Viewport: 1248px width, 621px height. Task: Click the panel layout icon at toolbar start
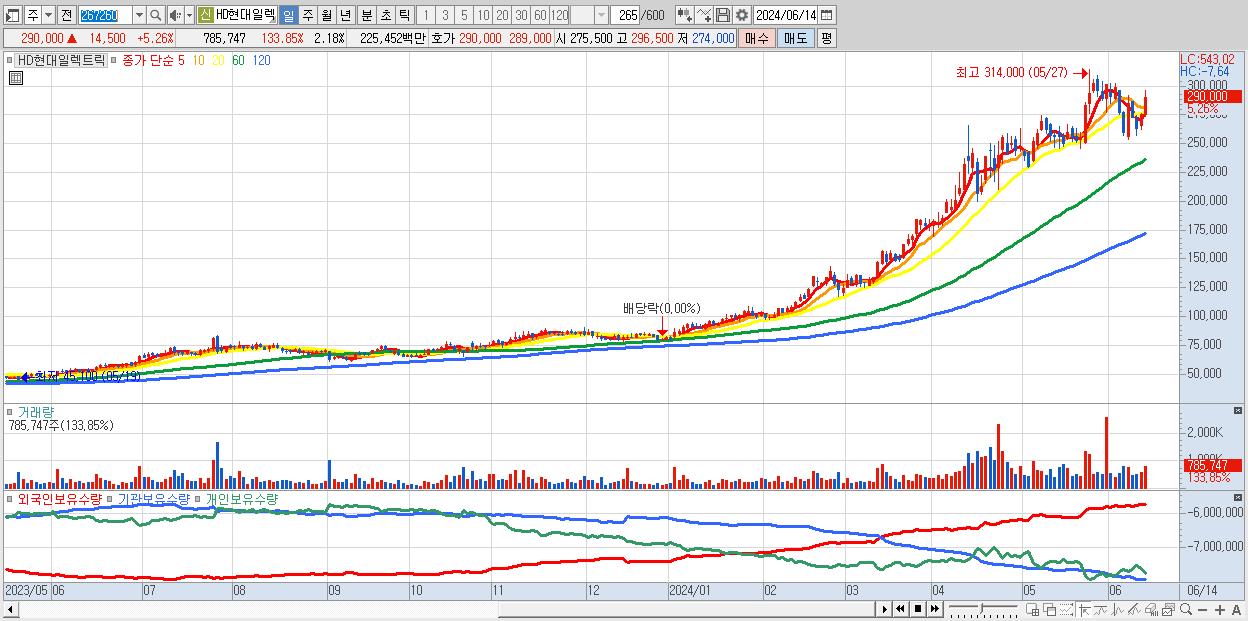(x=12, y=15)
